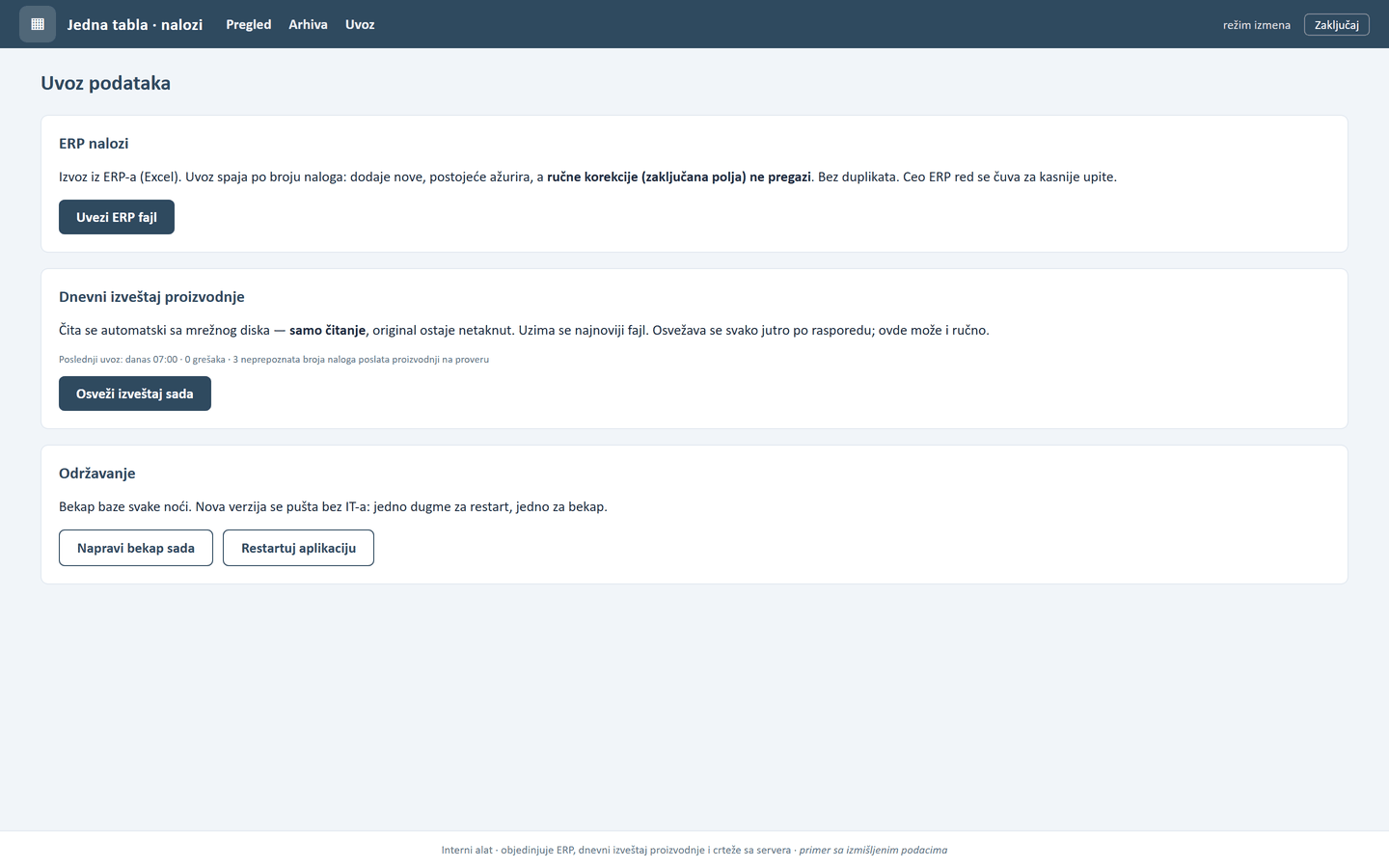This screenshot has width=1389, height=868.
Task: Lock editing with the Zaključaj button
Action: pyautogui.click(x=1336, y=24)
